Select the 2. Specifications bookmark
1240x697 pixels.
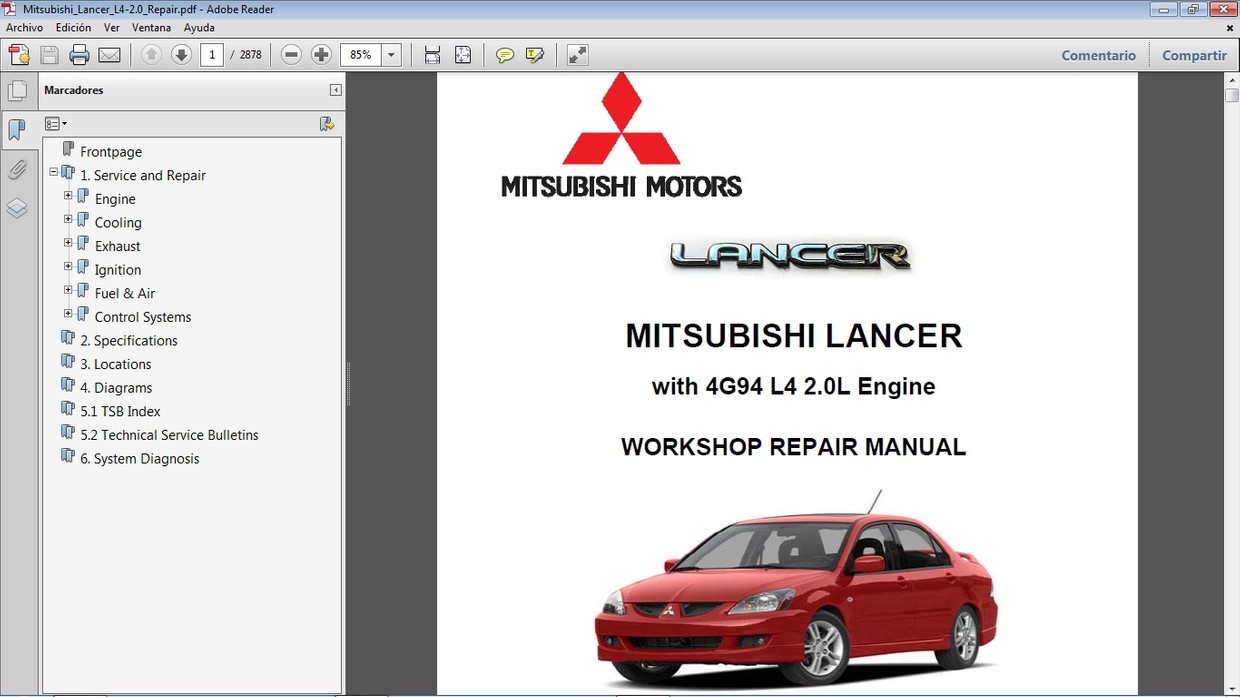(x=129, y=341)
